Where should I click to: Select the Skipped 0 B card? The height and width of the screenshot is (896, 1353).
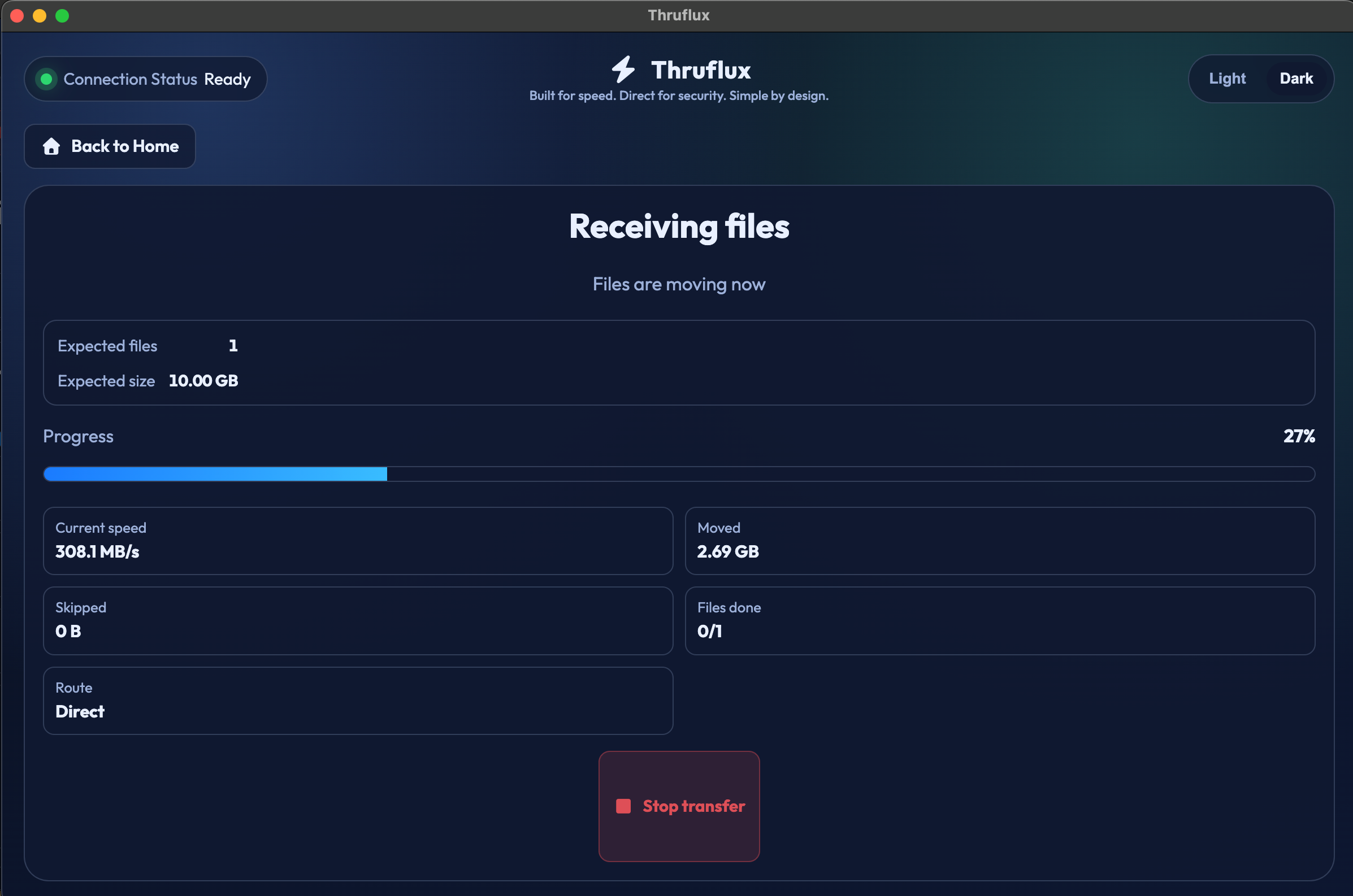[358, 620]
